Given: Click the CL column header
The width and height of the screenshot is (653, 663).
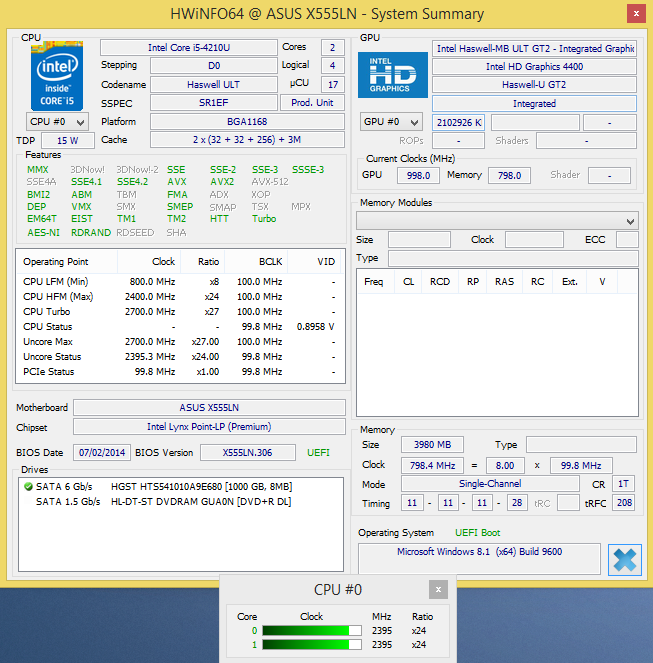Looking at the screenshot, I should [x=408, y=282].
